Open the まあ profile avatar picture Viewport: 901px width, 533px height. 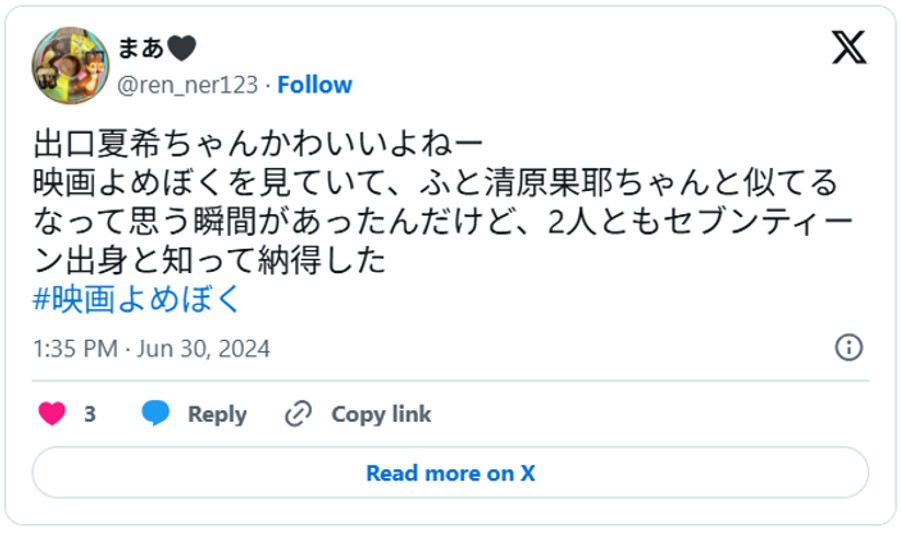[70, 64]
